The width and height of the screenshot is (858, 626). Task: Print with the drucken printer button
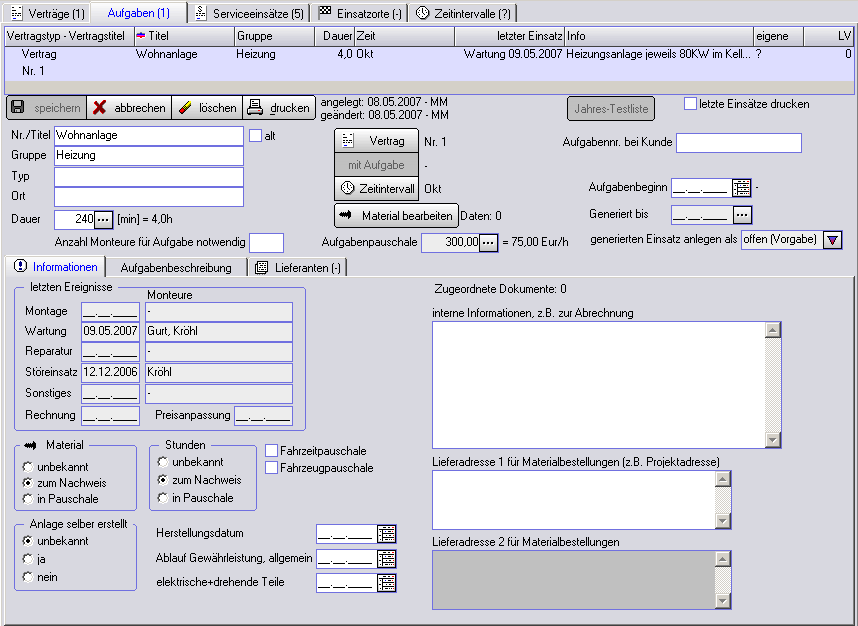pos(279,108)
